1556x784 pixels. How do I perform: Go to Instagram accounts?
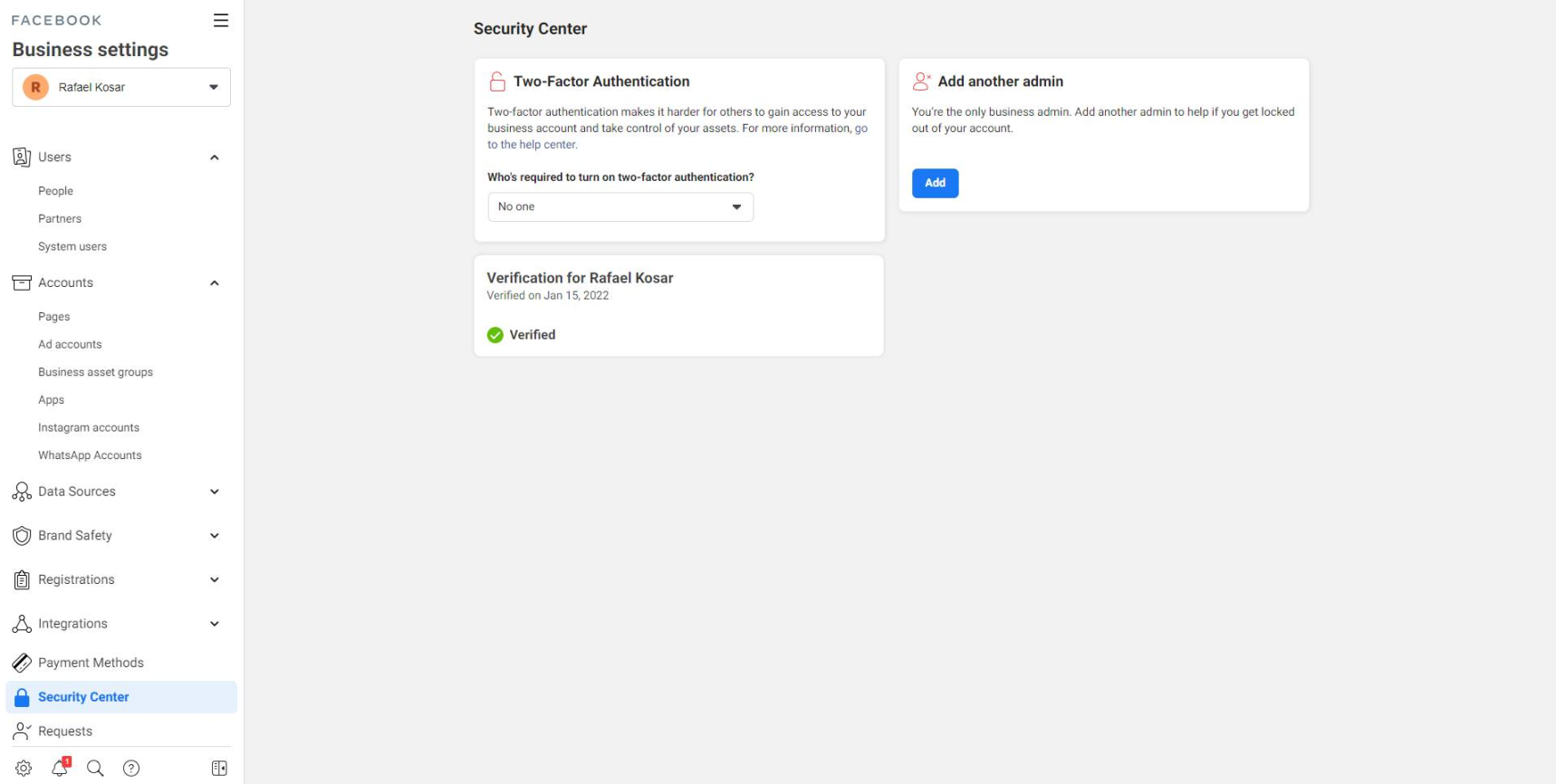click(89, 427)
